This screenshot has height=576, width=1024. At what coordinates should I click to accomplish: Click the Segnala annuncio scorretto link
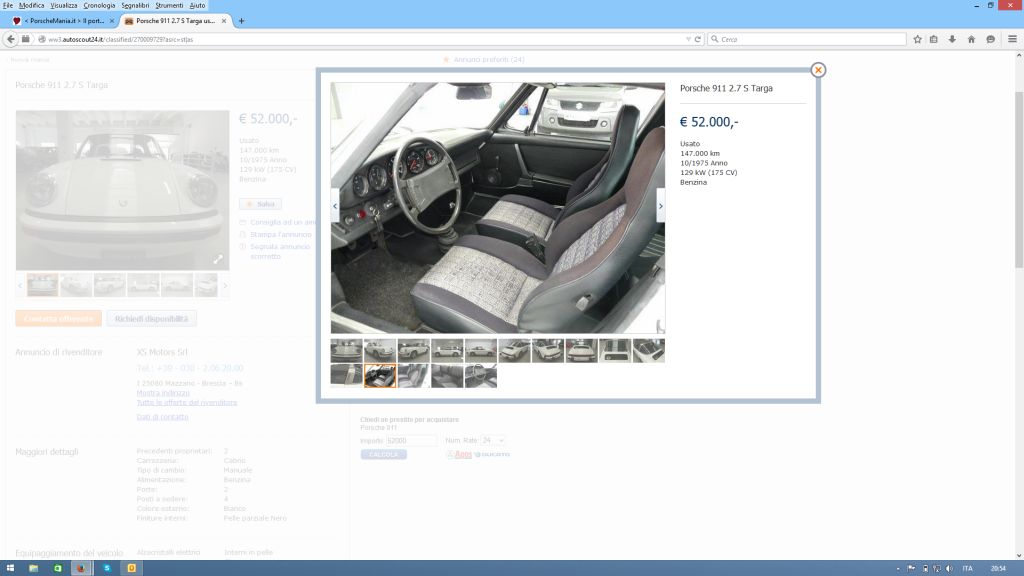coord(280,251)
